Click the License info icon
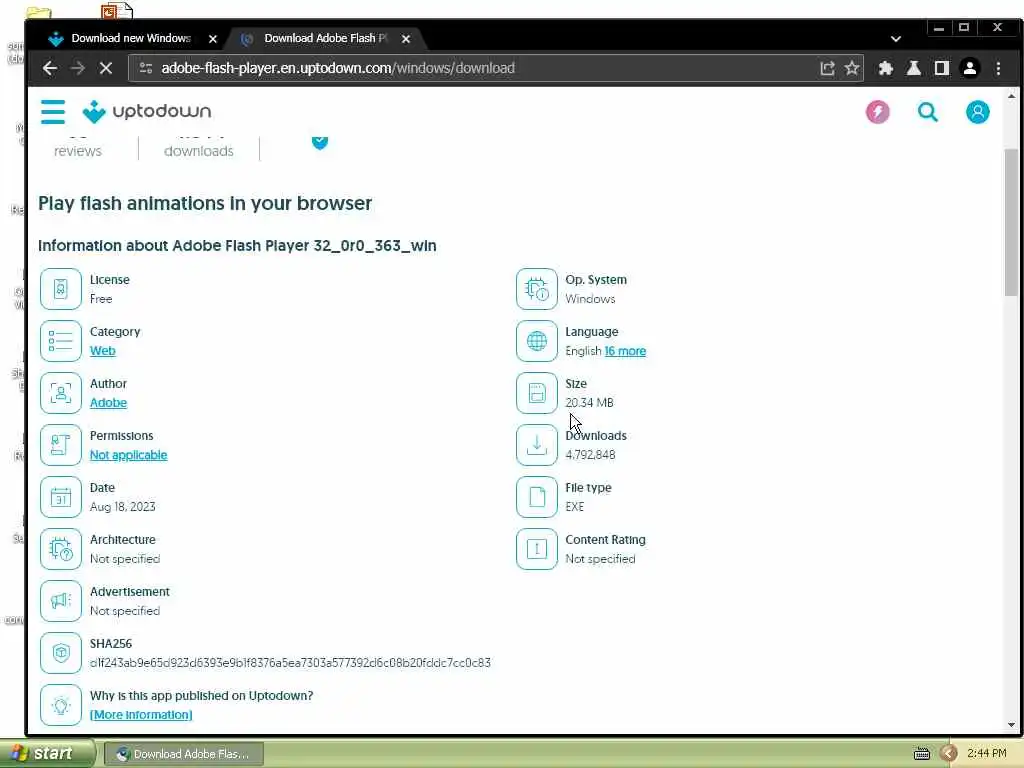Screen dimensions: 1024x768 tap(61, 289)
